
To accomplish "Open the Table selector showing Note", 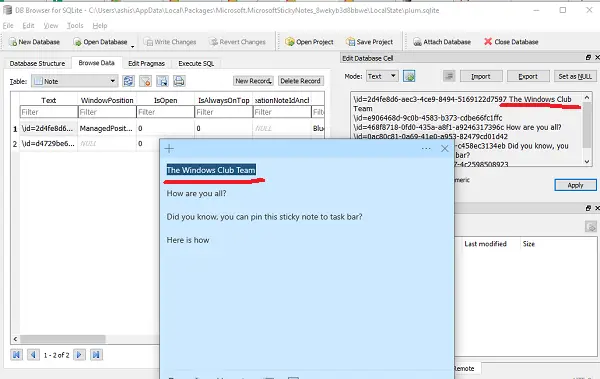I will point(75,81).
